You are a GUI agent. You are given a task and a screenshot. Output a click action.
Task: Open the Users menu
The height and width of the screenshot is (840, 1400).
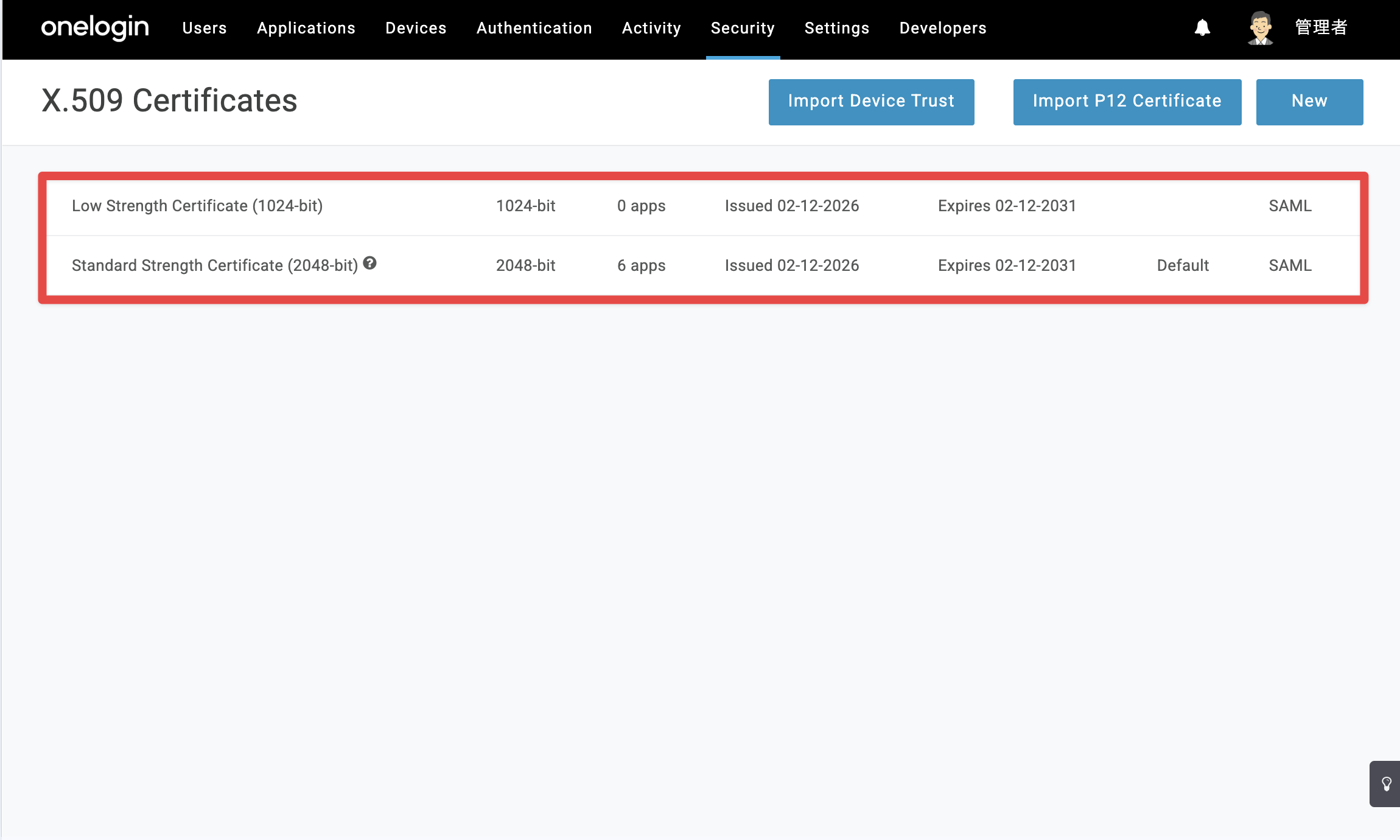(205, 28)
